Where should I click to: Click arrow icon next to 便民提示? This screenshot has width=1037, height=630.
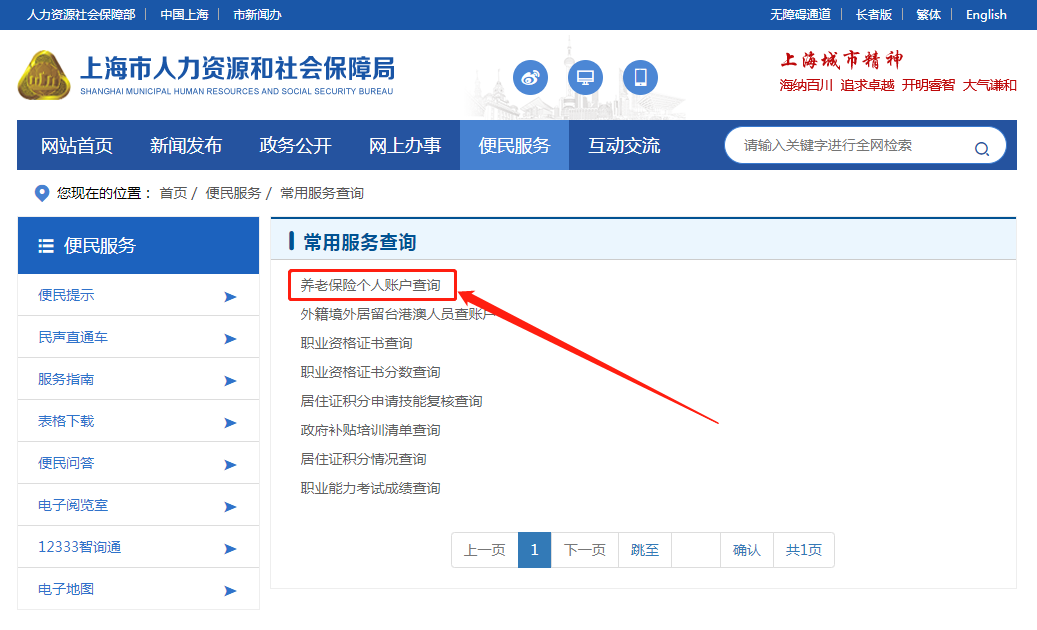(x=230, y=296)
